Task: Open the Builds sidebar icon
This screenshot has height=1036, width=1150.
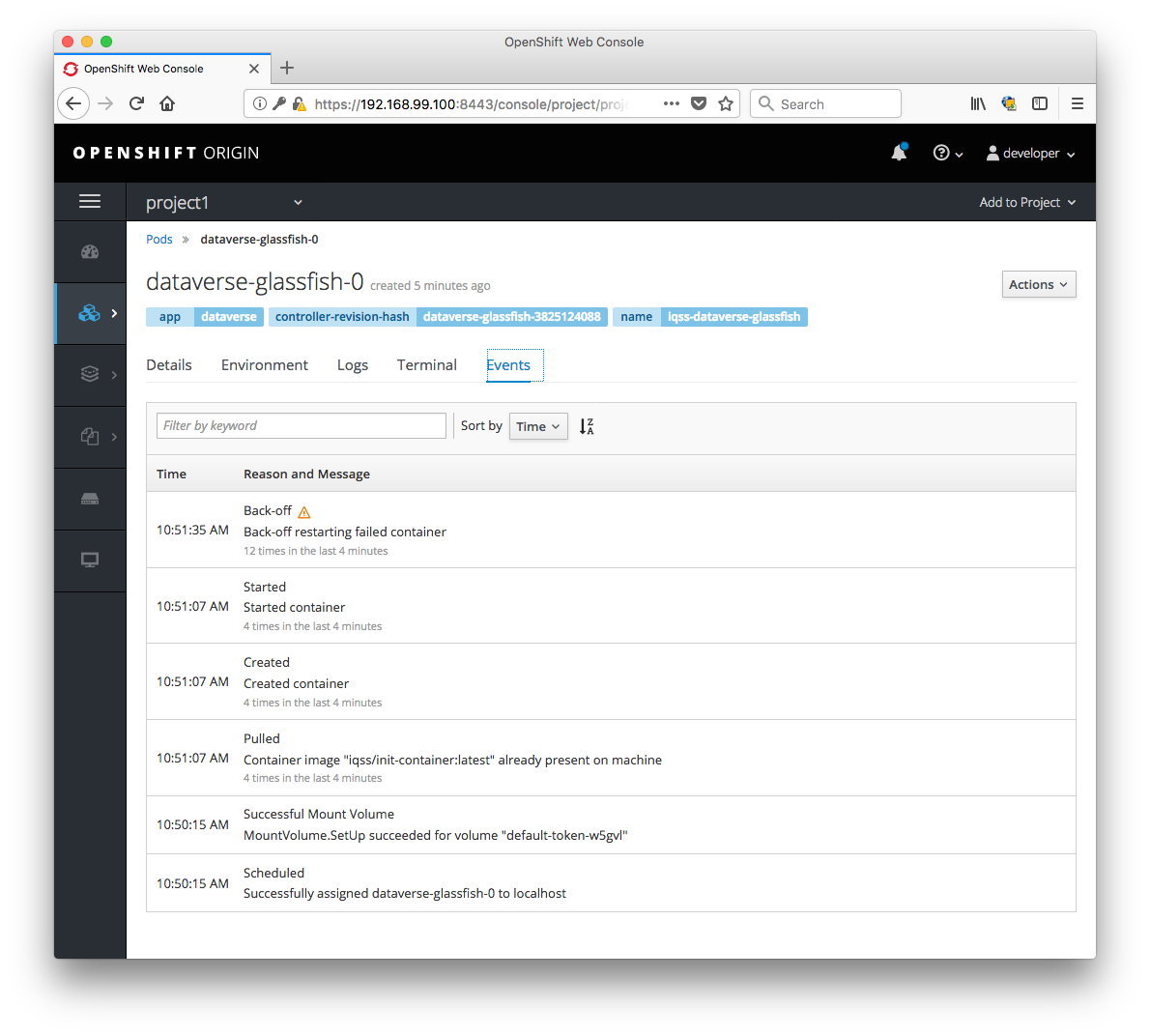Action: click(90, 374)
